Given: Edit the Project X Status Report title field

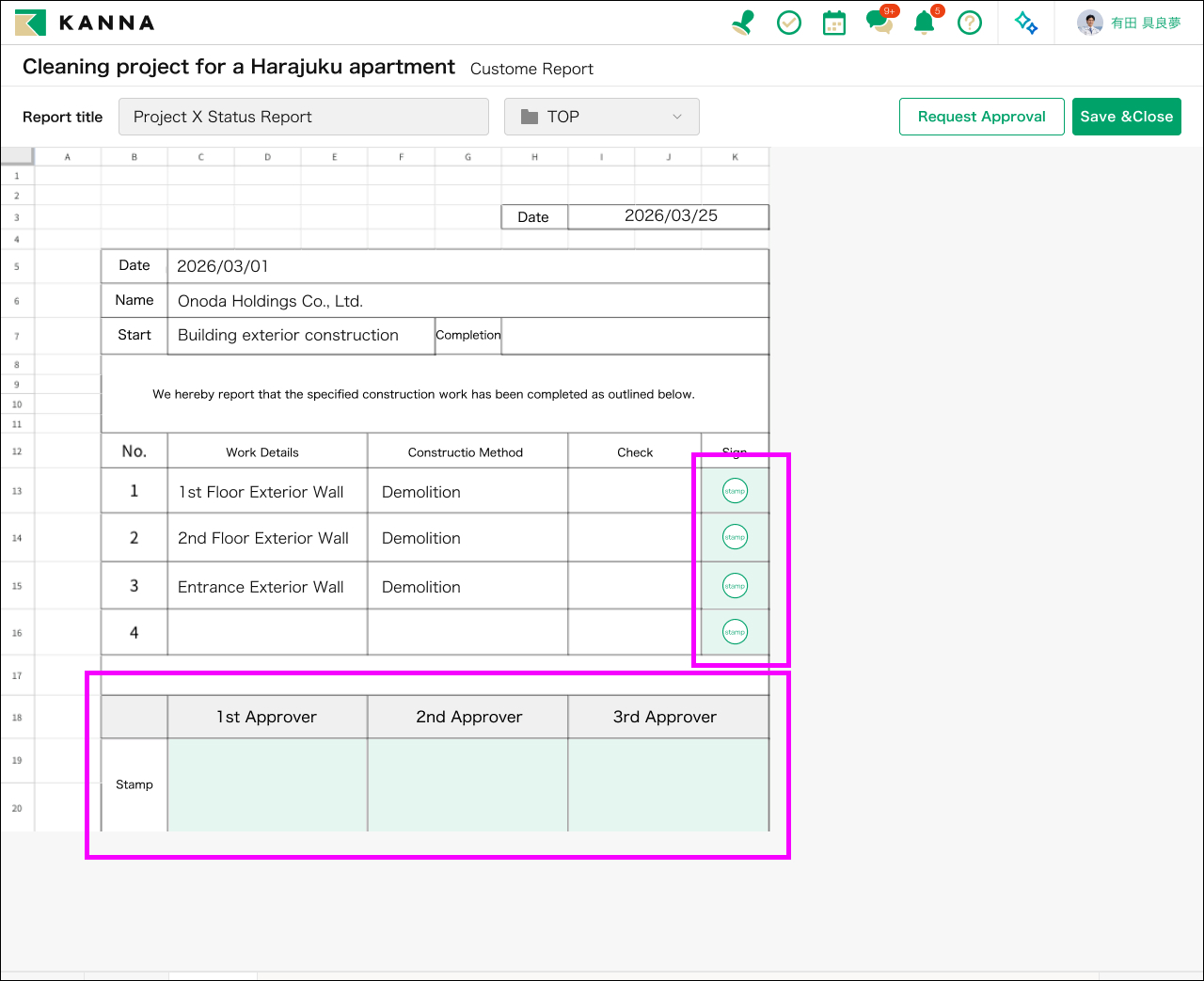Looking at the screenshot, I should (303, 117).
